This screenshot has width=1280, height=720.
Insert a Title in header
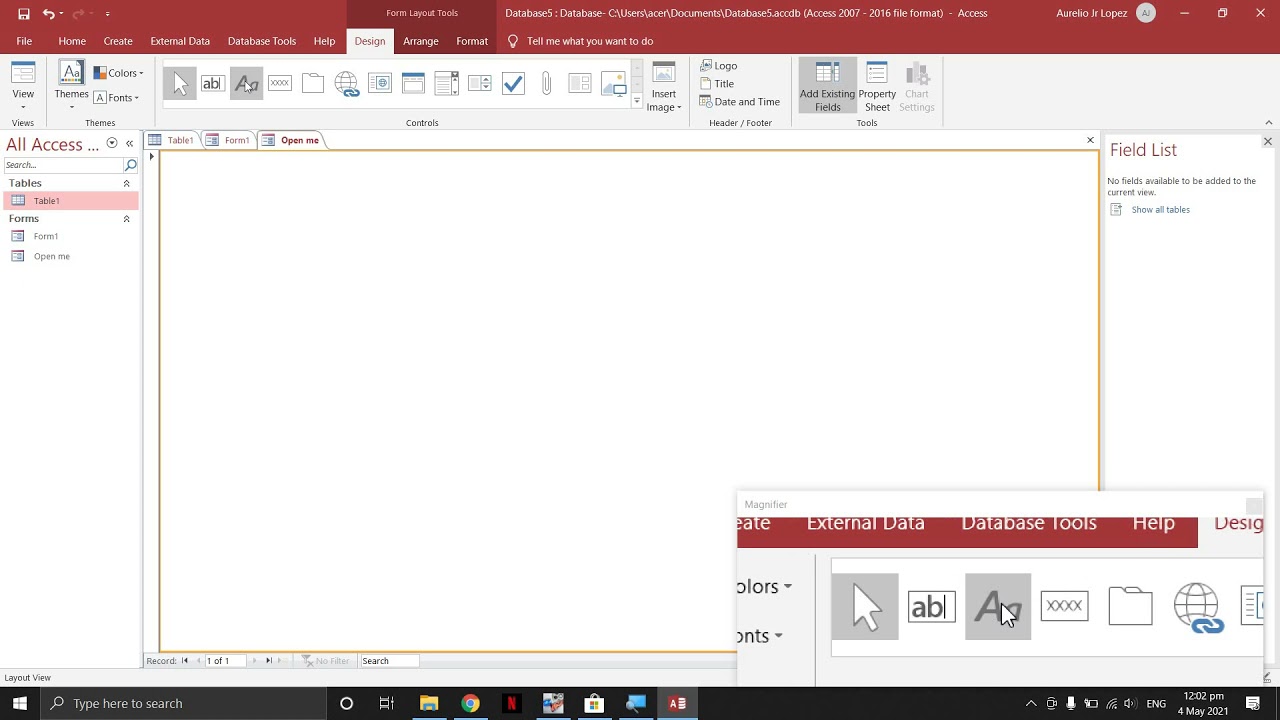pos(717,84)
